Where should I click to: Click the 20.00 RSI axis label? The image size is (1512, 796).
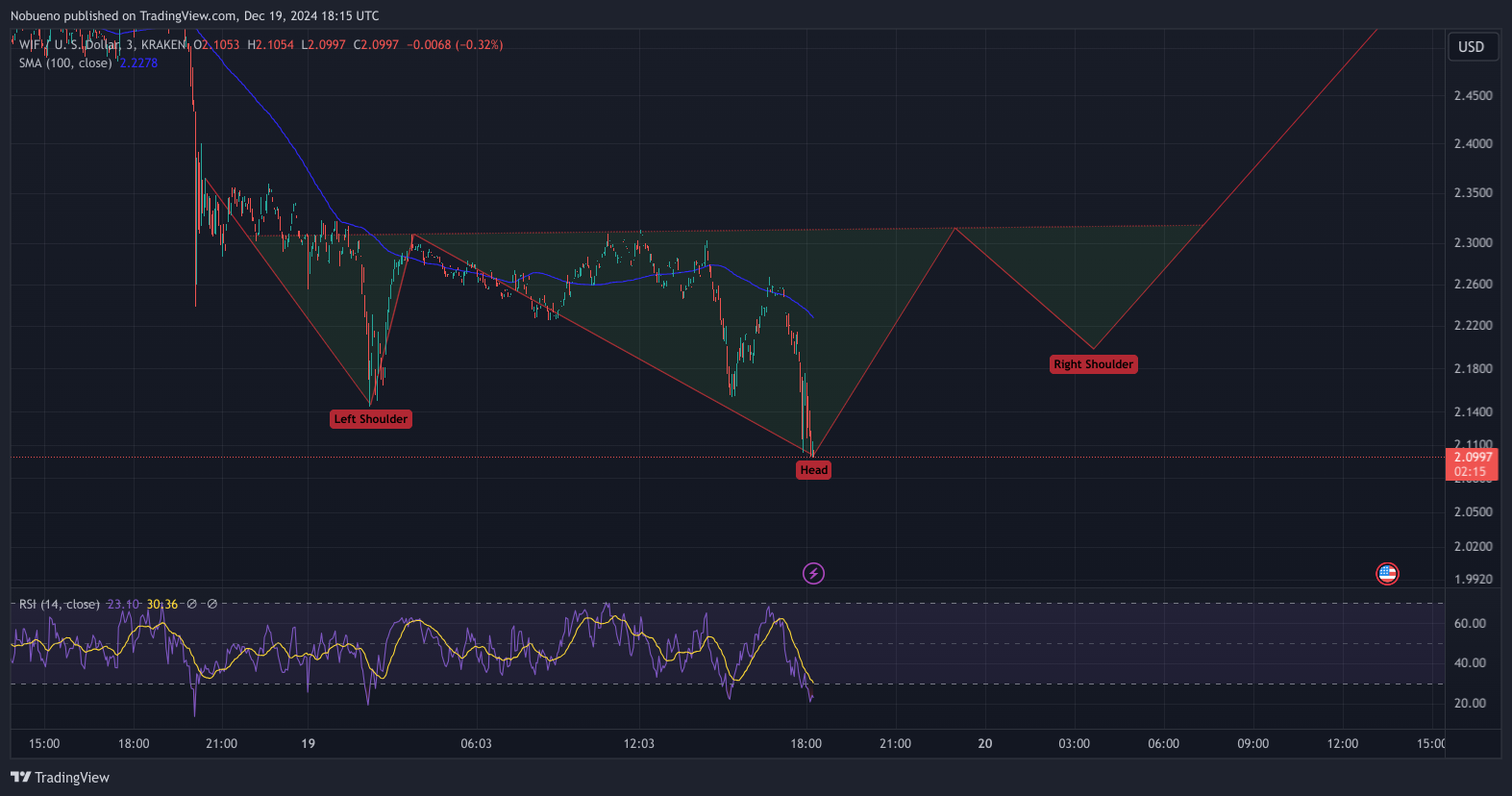[1470, 703]
